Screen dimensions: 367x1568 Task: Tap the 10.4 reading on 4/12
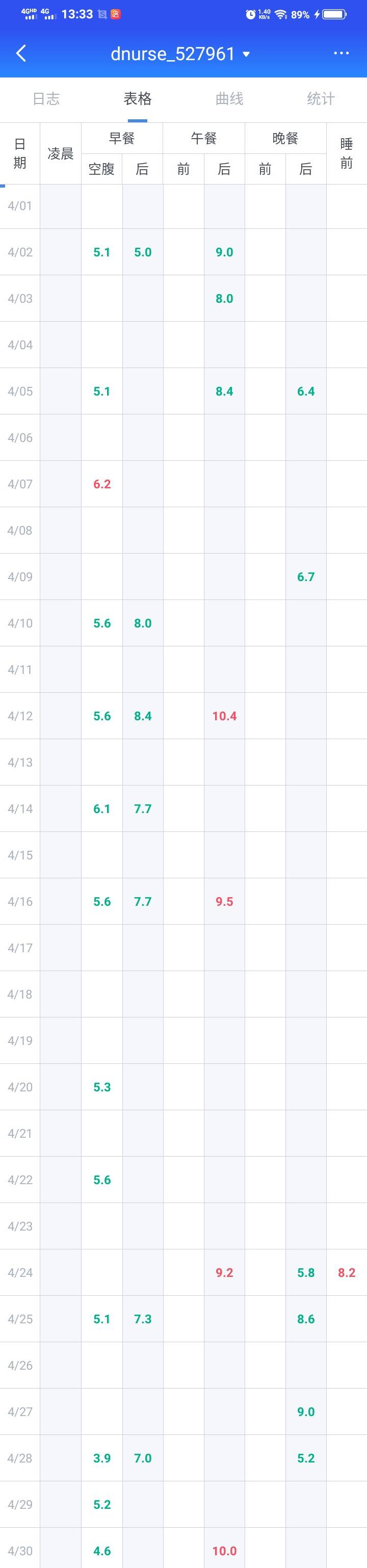(224, 716)
